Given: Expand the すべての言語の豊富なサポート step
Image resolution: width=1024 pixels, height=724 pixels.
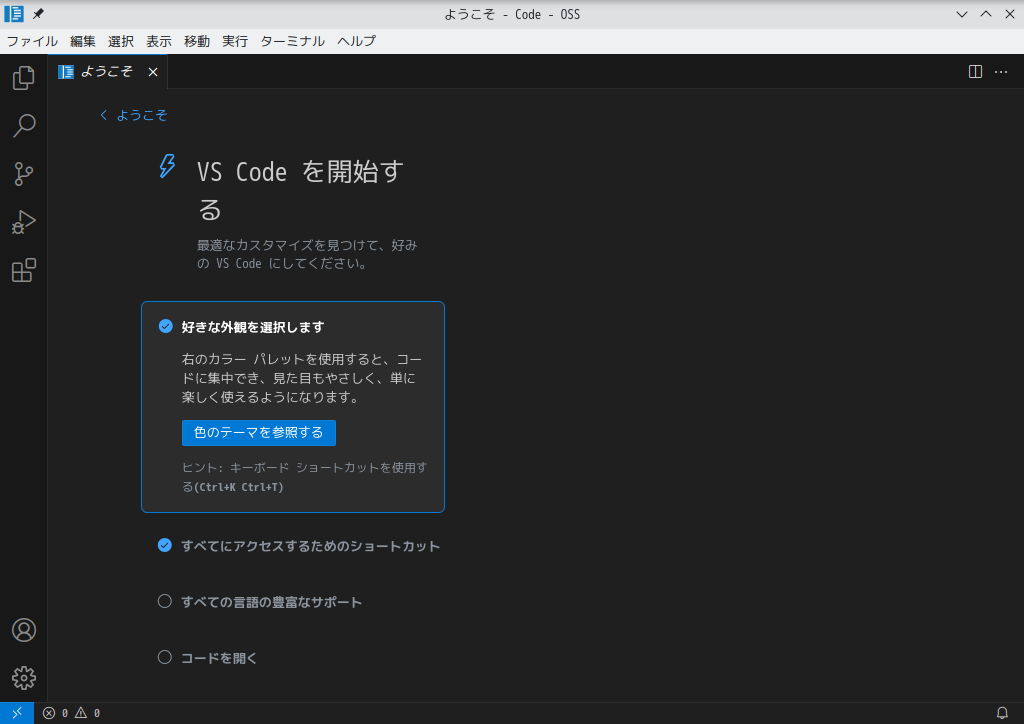Looking at the screenshot, I should pos(271,602).
